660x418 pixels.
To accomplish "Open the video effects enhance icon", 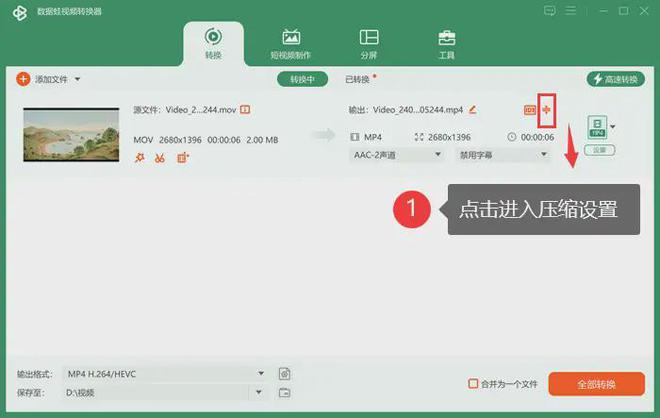I will point(139,158).
